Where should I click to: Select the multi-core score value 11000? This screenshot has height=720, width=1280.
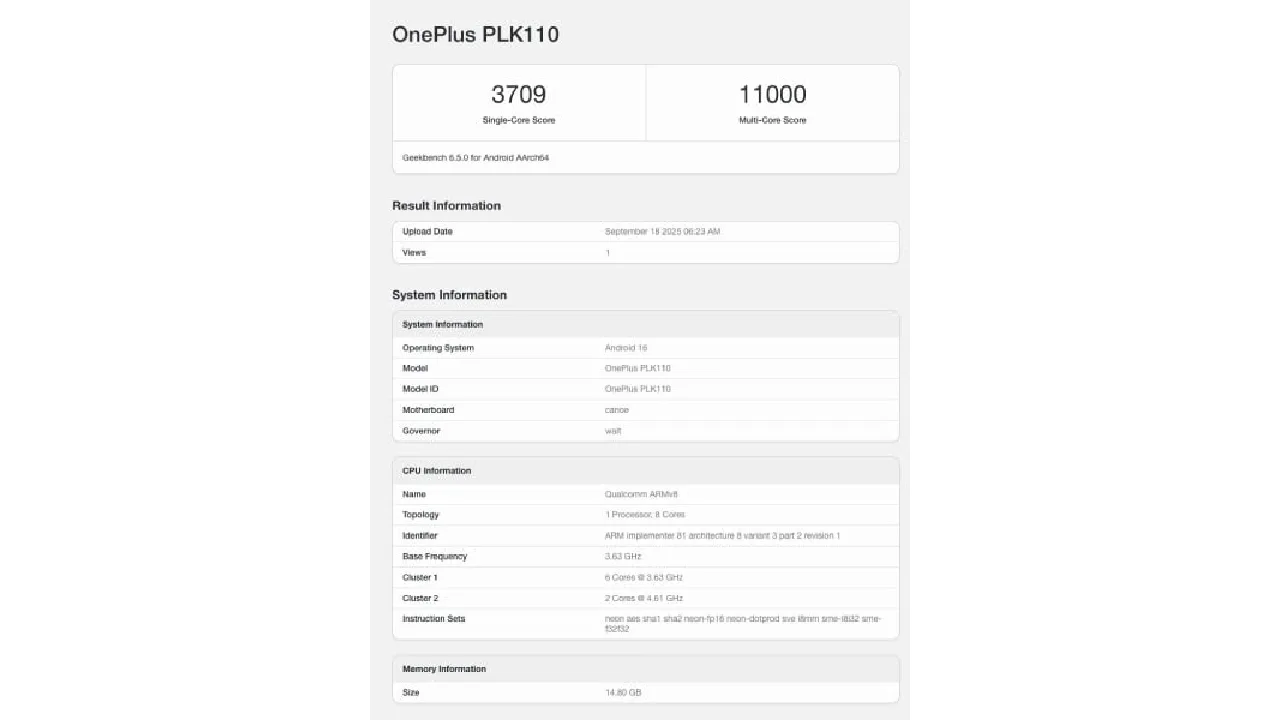click(772, 94)
